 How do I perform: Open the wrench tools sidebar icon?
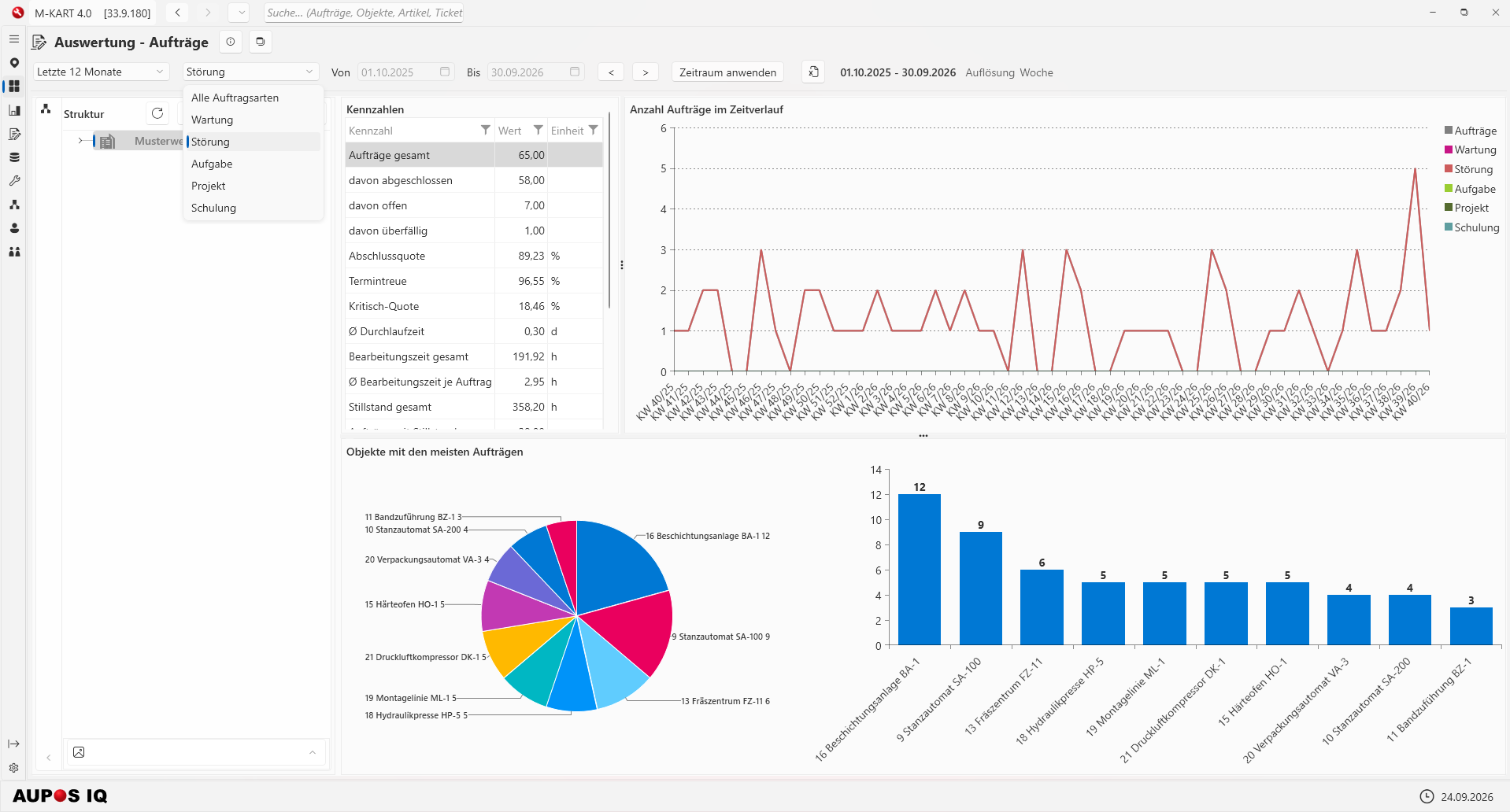[14, 180]
